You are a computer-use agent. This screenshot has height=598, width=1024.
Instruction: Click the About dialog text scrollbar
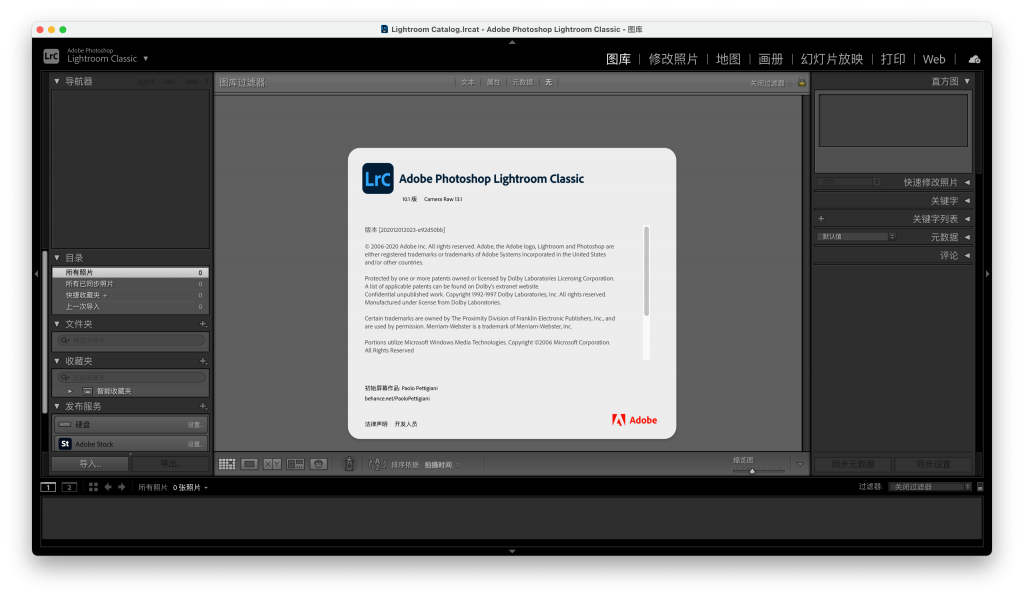(x=647, y=272)
